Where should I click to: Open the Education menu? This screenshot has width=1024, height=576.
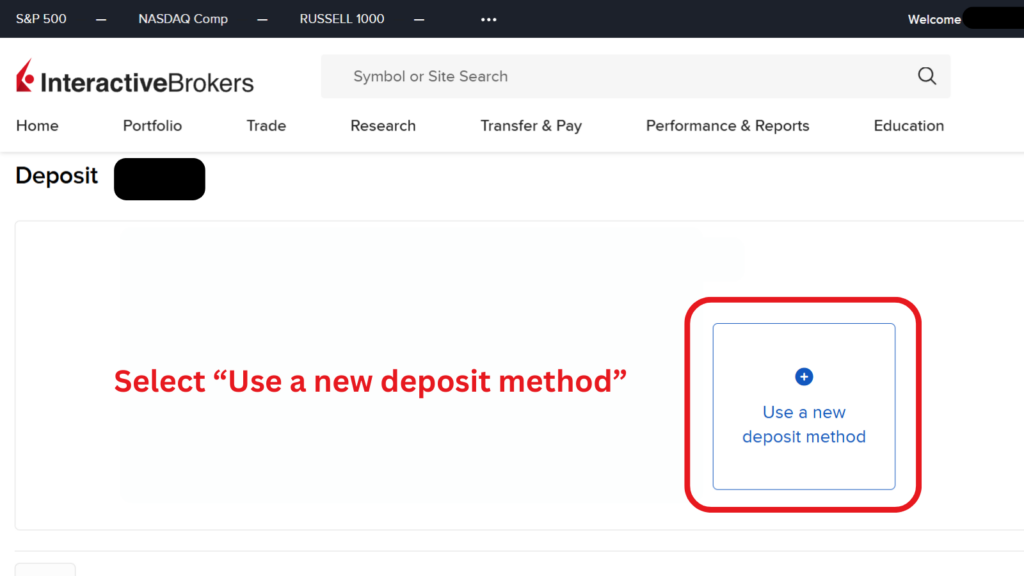[908, 125]
